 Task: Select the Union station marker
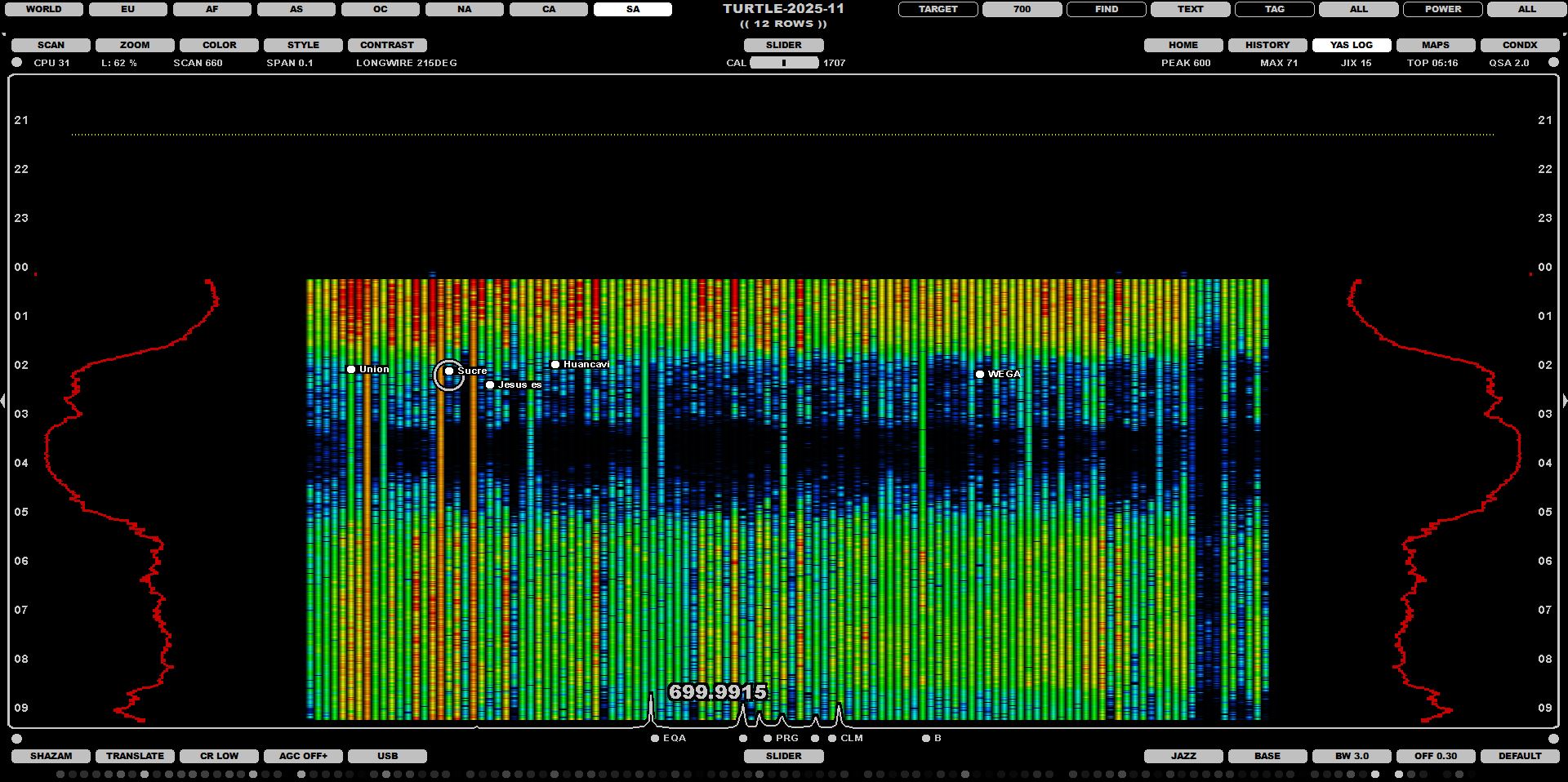351,370
